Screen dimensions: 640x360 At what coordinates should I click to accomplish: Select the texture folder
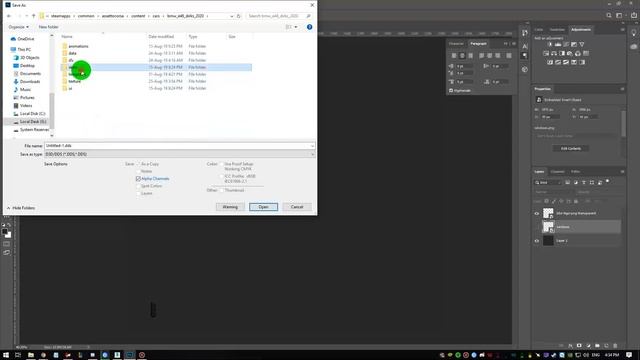[x=74, y=81]
